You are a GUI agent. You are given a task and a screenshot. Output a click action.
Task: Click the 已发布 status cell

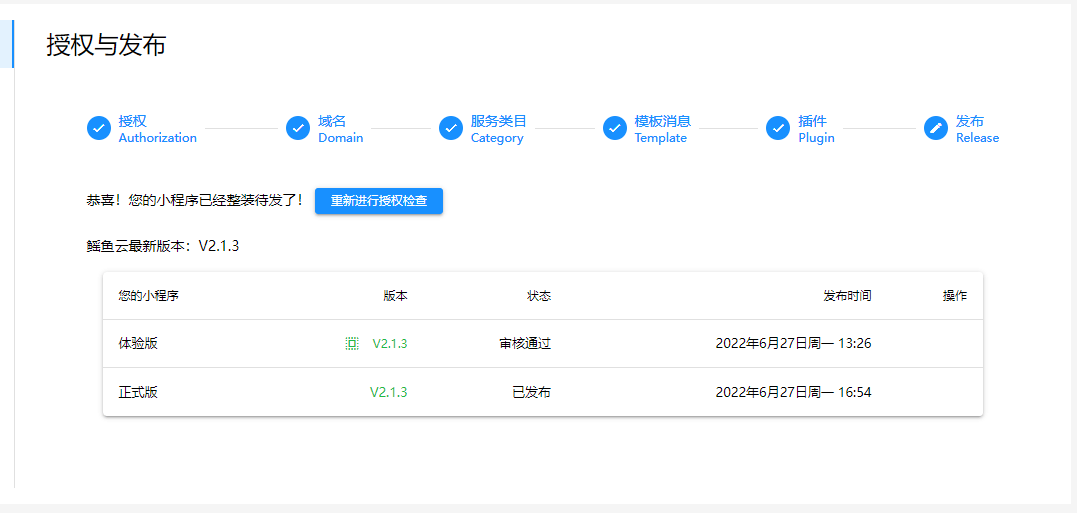tap(531, 392)
